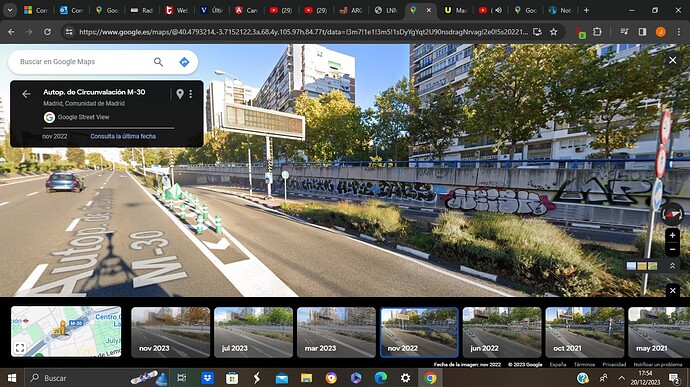Open Task View on the taskbar
The width and height of the screenshot is (690, 387).
pyautogui.click(x=182, y=378)
